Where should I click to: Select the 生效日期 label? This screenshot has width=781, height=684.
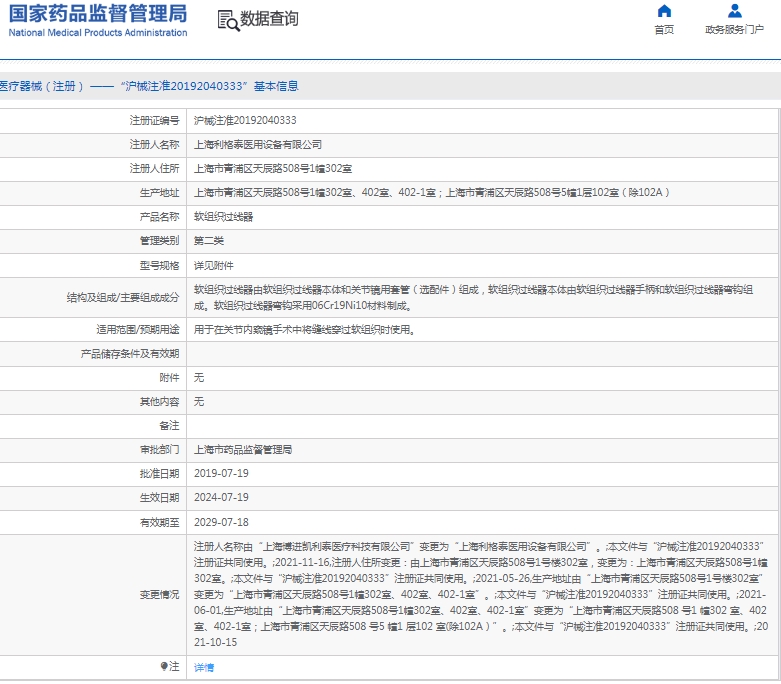pyautogui.click(x=159, y=498)
